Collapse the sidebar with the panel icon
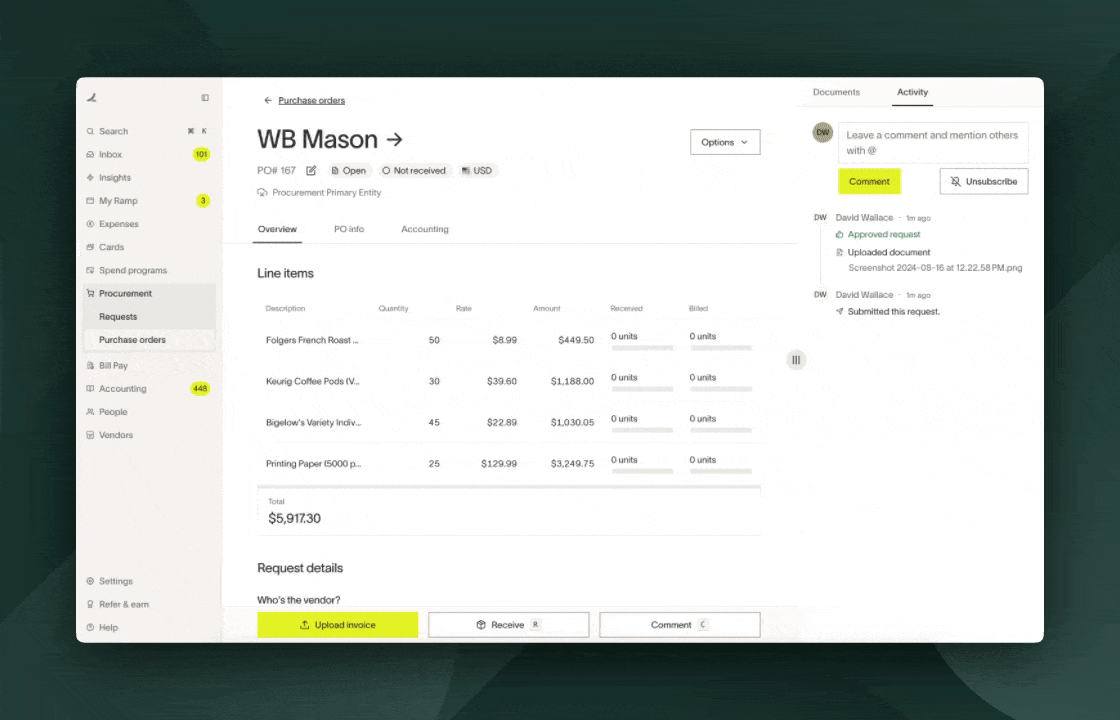The height and width of the screenshot is (720, 1120). pyautogui.click(x=205, y=98)
